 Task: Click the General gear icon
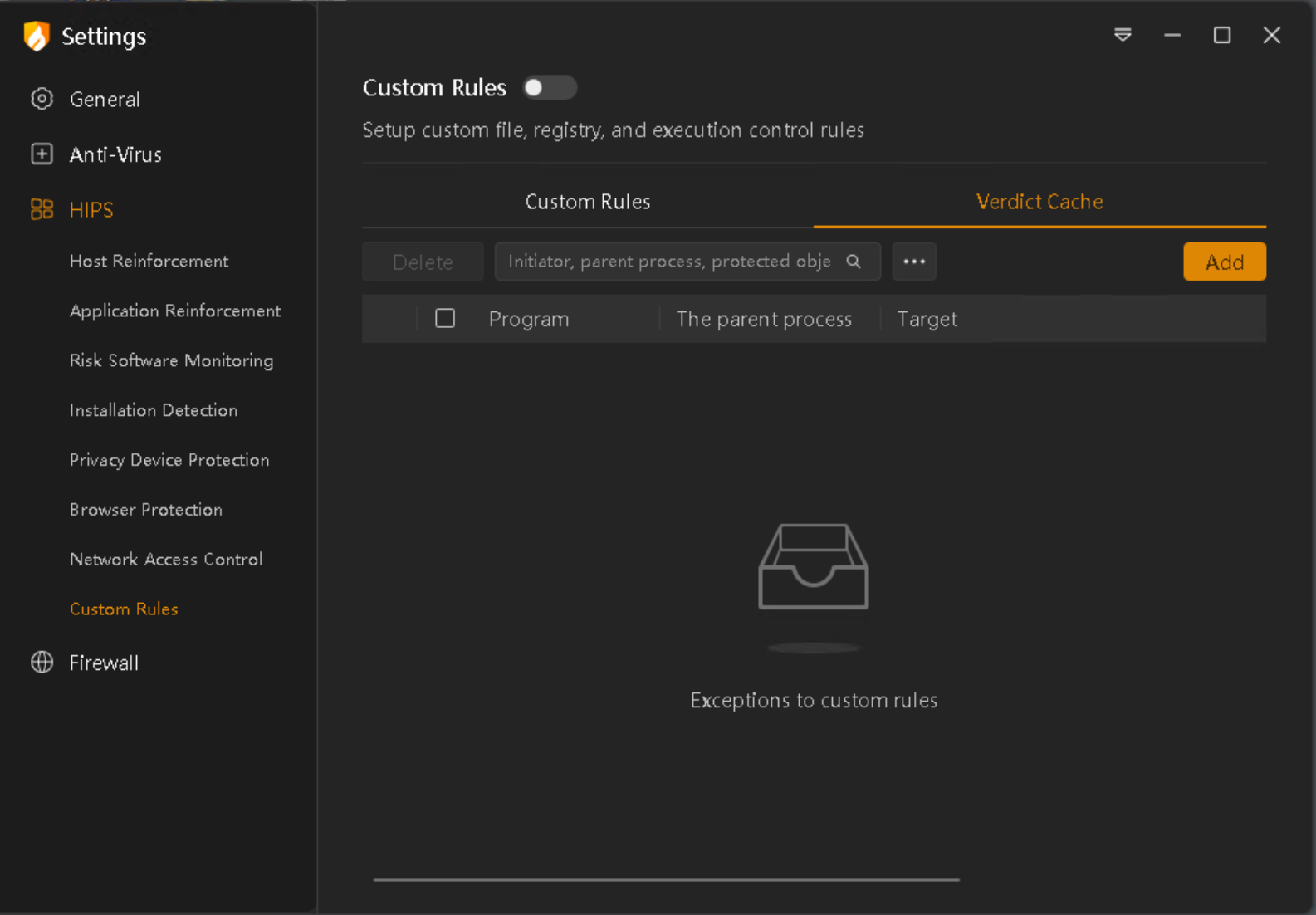click(x=42, y=99)
